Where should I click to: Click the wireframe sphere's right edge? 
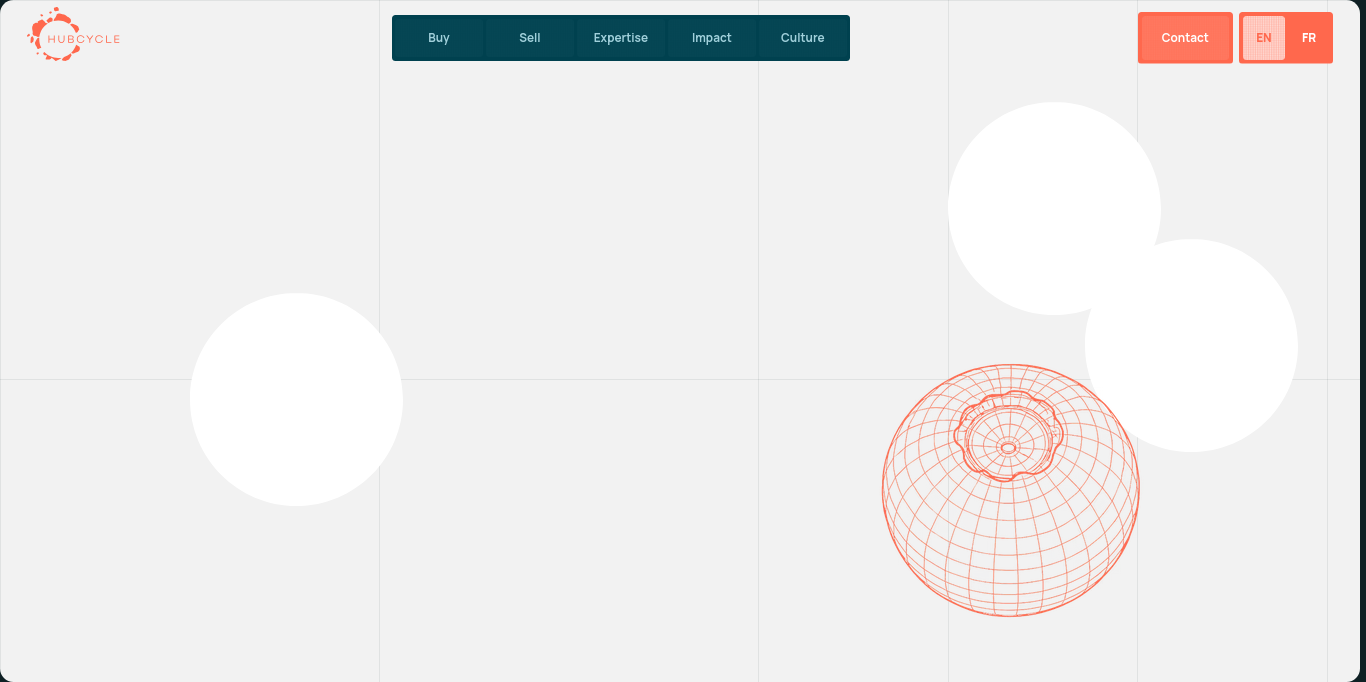(x=1137, y=490)
